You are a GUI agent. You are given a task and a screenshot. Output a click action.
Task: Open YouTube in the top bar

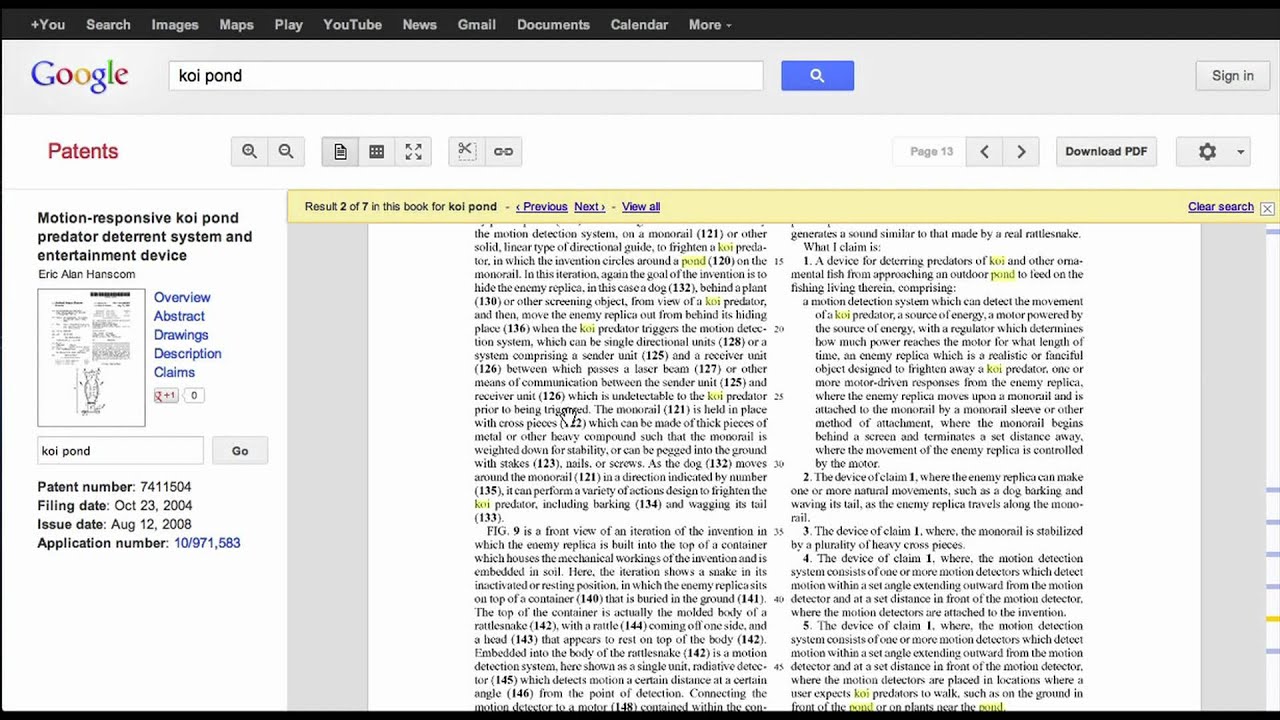click(x=352, y=24)
